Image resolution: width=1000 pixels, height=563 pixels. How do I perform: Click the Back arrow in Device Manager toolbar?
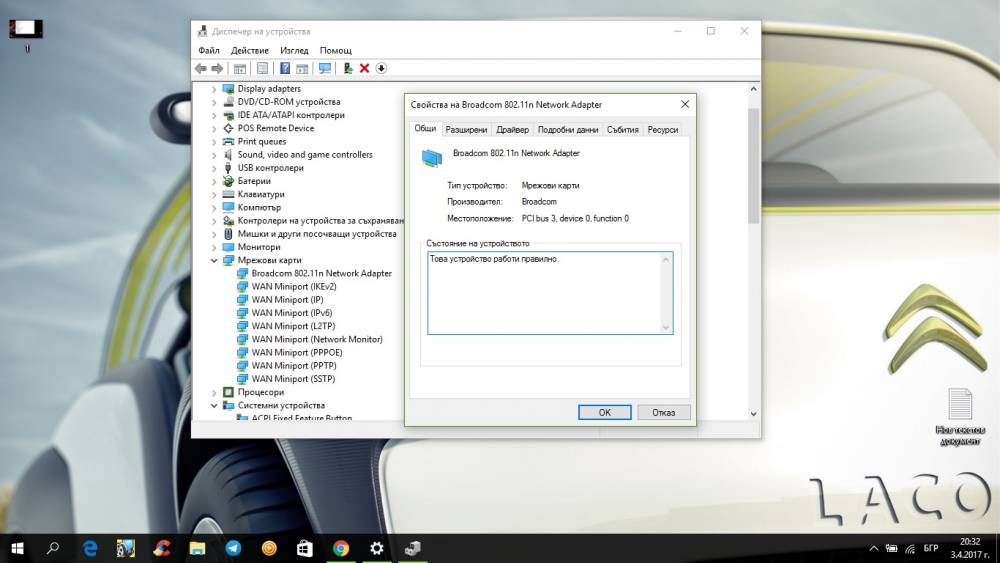coord(200,68)
